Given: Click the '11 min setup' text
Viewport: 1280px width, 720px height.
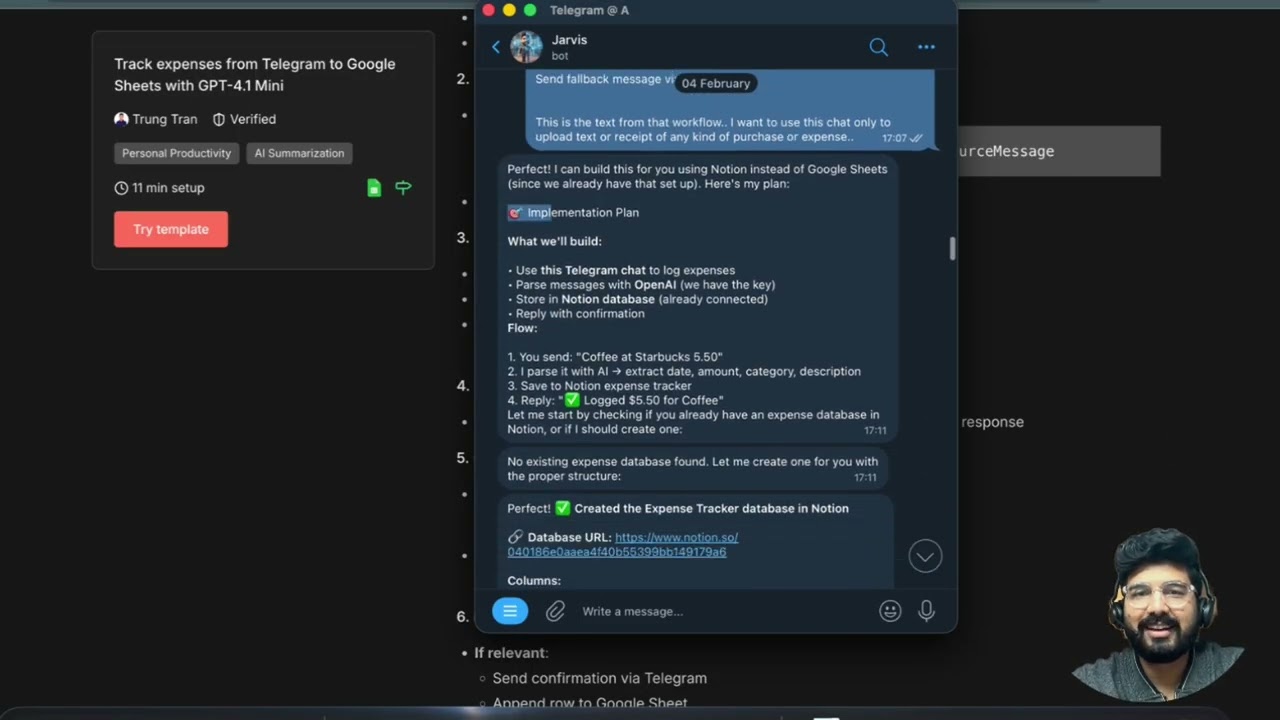Looking at the screenshot, I should 168,188.
